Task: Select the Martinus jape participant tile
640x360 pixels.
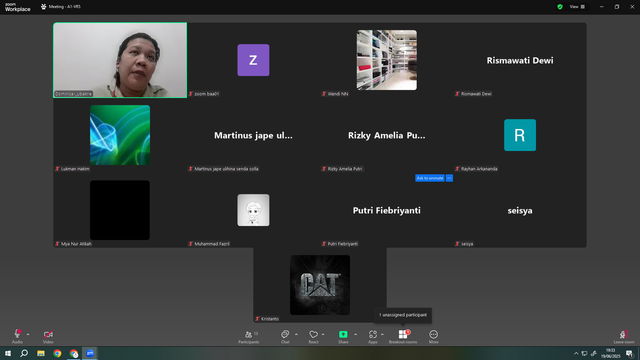Action: click(x=253, y=135)
